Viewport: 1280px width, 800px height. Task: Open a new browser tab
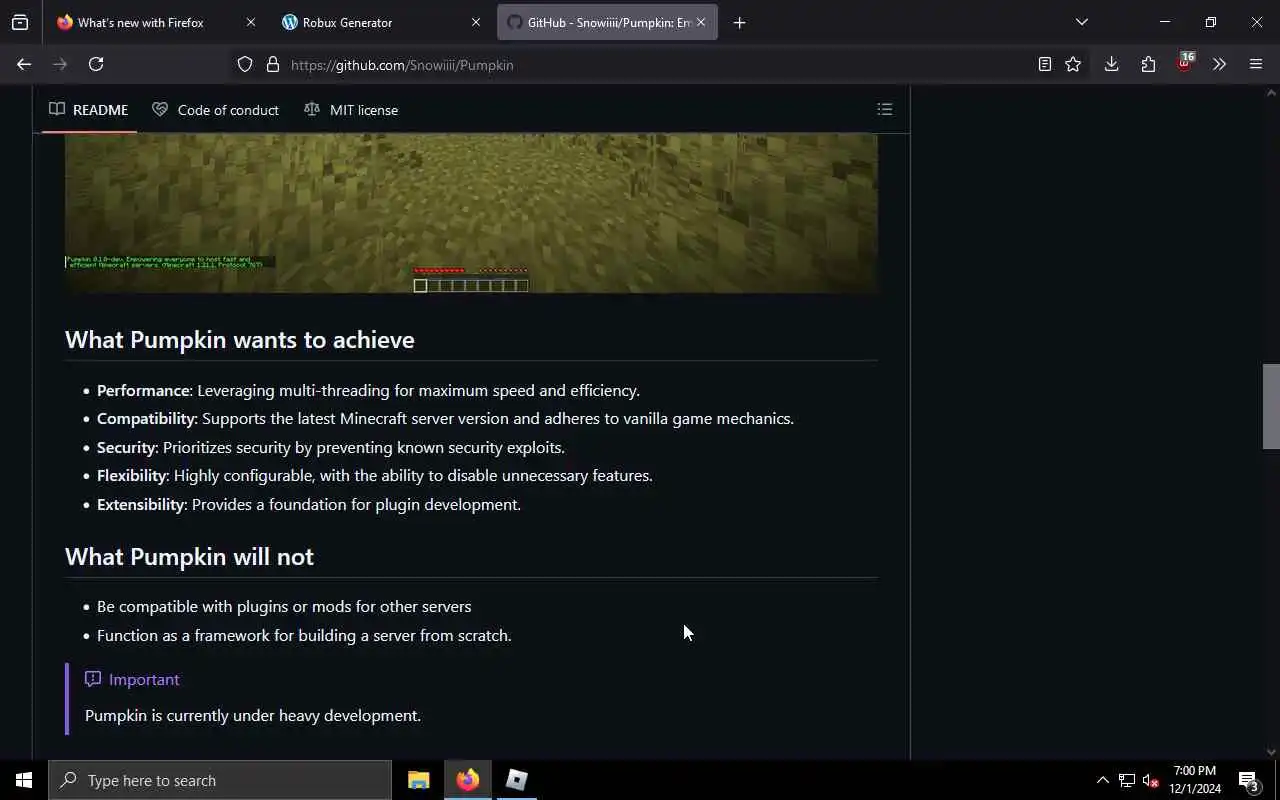739,22
